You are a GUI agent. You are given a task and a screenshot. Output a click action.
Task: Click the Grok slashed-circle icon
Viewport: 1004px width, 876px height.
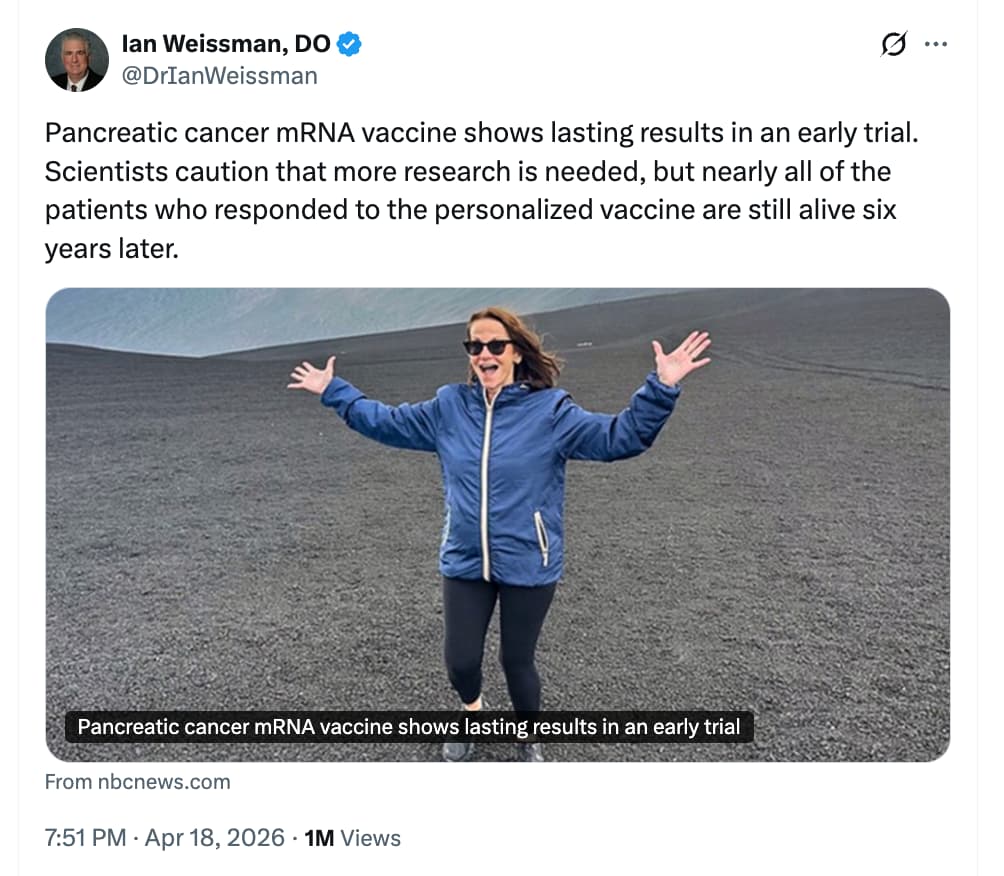pos(893,45)
